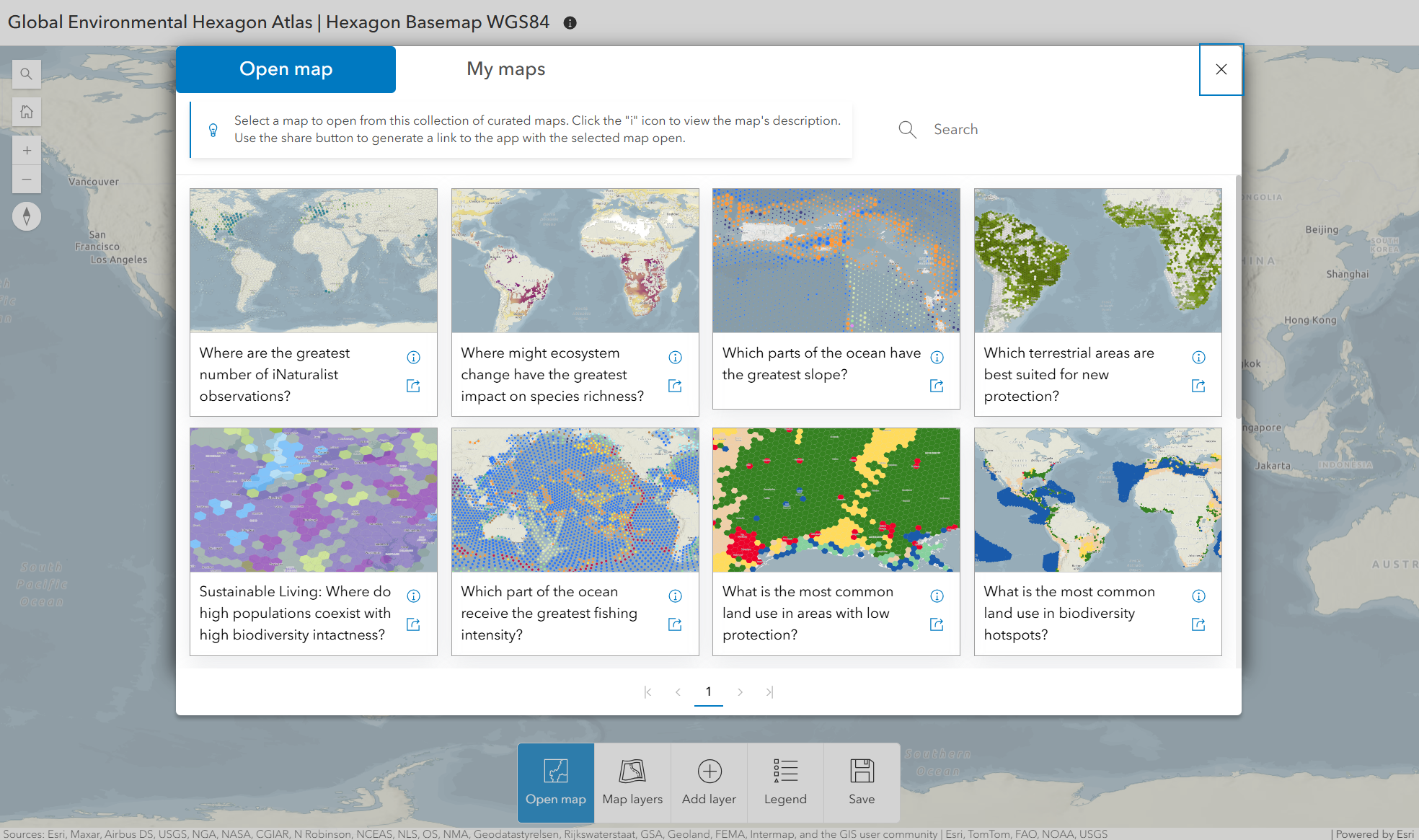The width and height of the screenshot is (1419, 840).
Task: Jump to last page of maps
Action: (769, 692)
